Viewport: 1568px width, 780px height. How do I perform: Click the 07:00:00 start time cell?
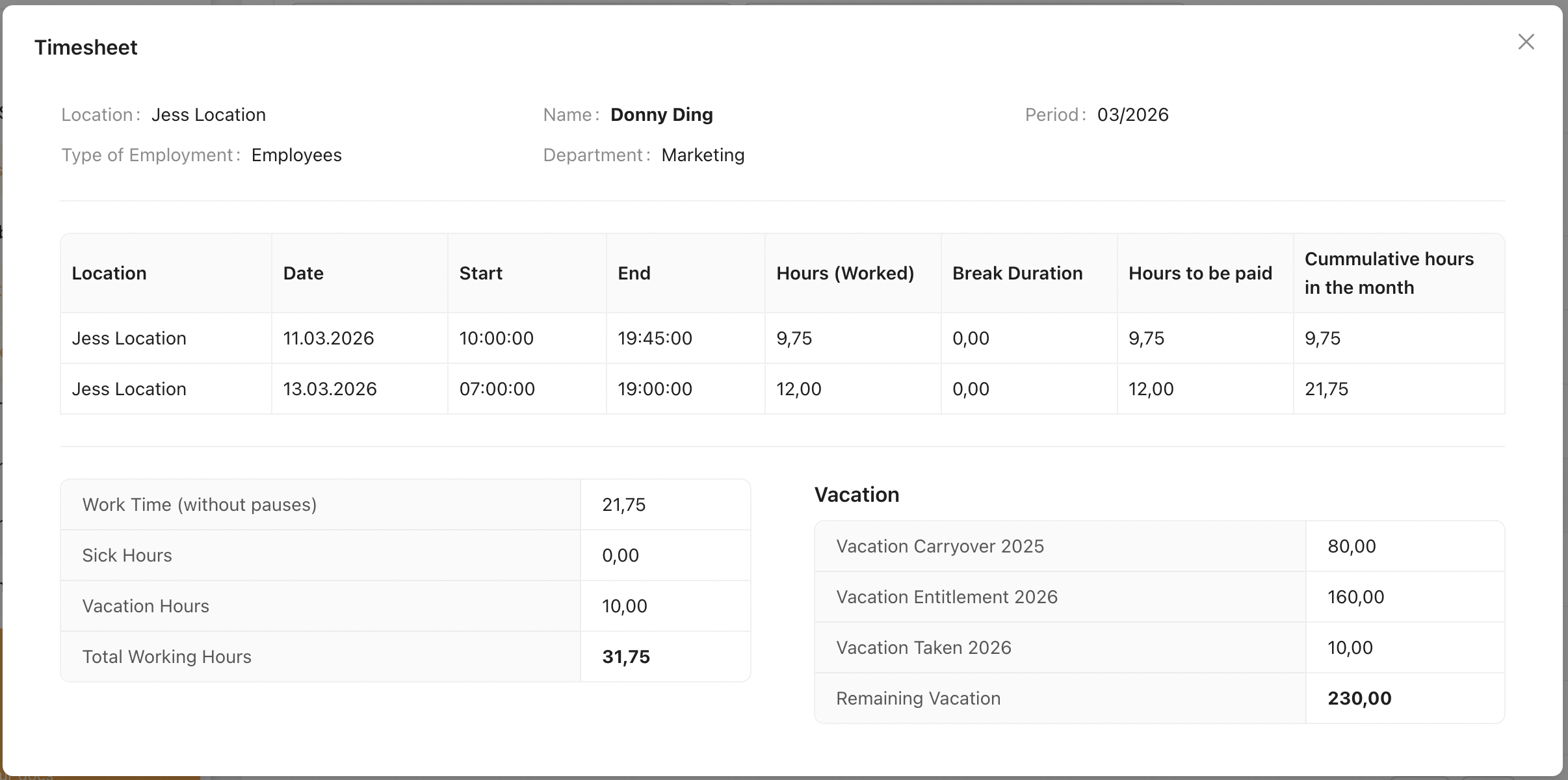coord(497,389)
